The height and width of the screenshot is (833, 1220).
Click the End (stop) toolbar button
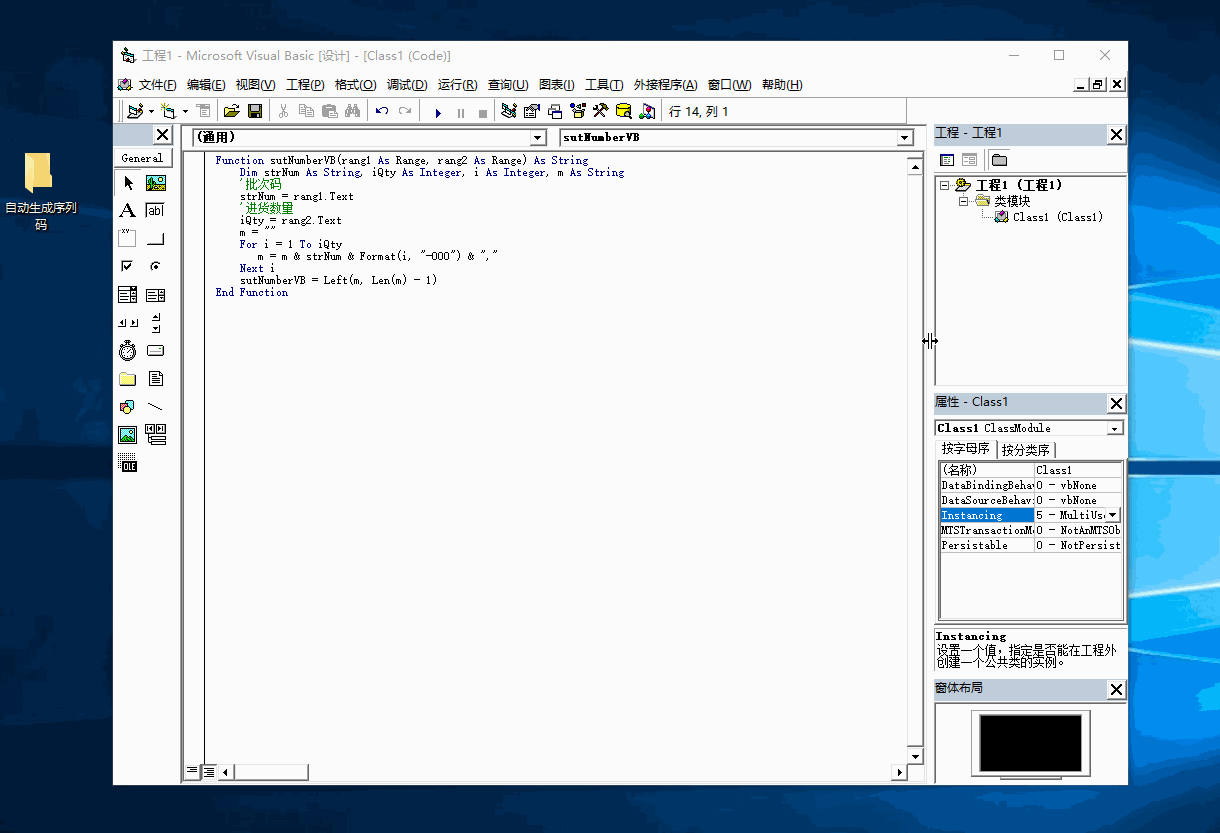483,112
